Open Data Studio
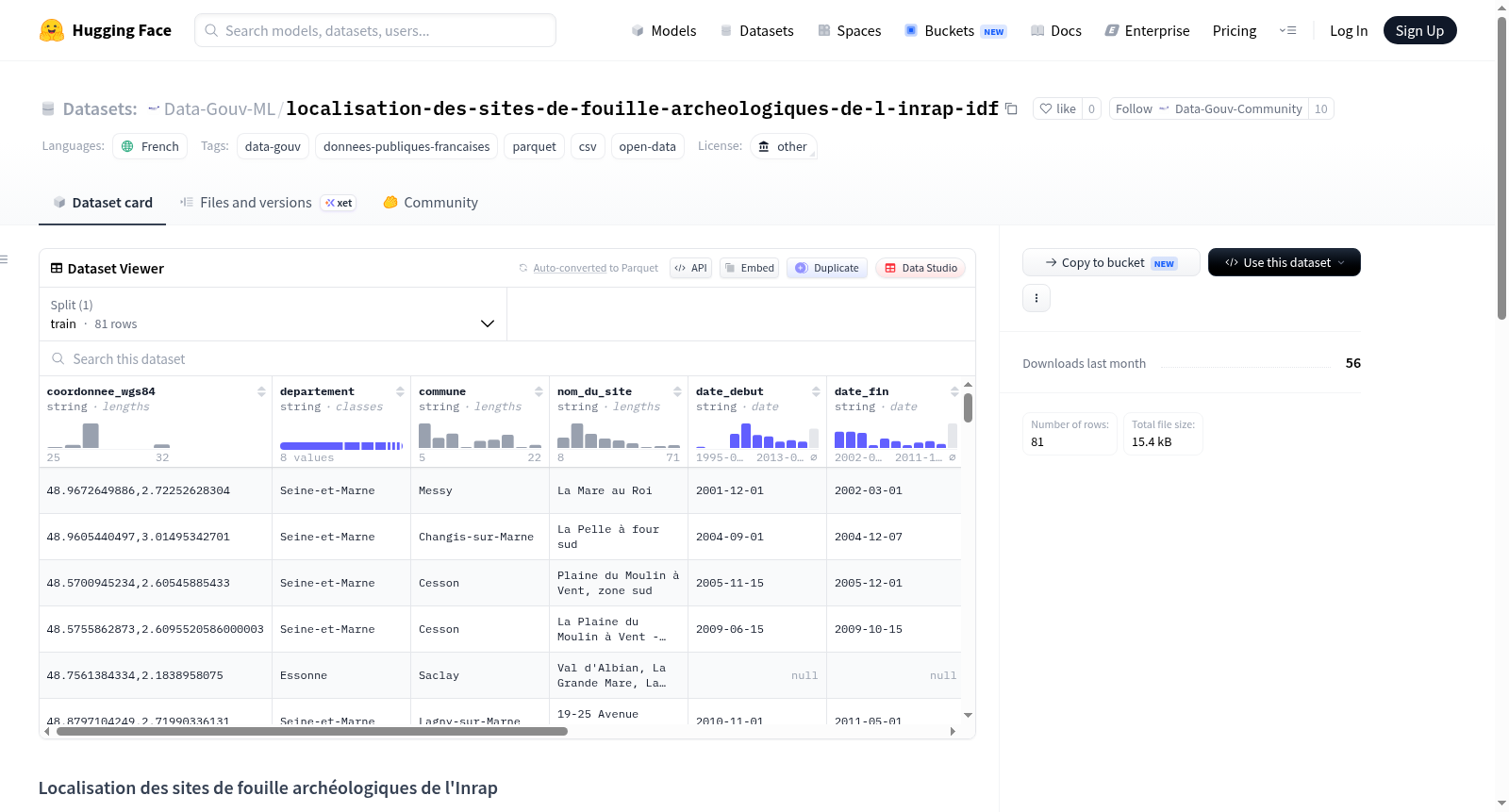Image resolution: width=1509 pixels, height=812 pixels. pos(920,268)
